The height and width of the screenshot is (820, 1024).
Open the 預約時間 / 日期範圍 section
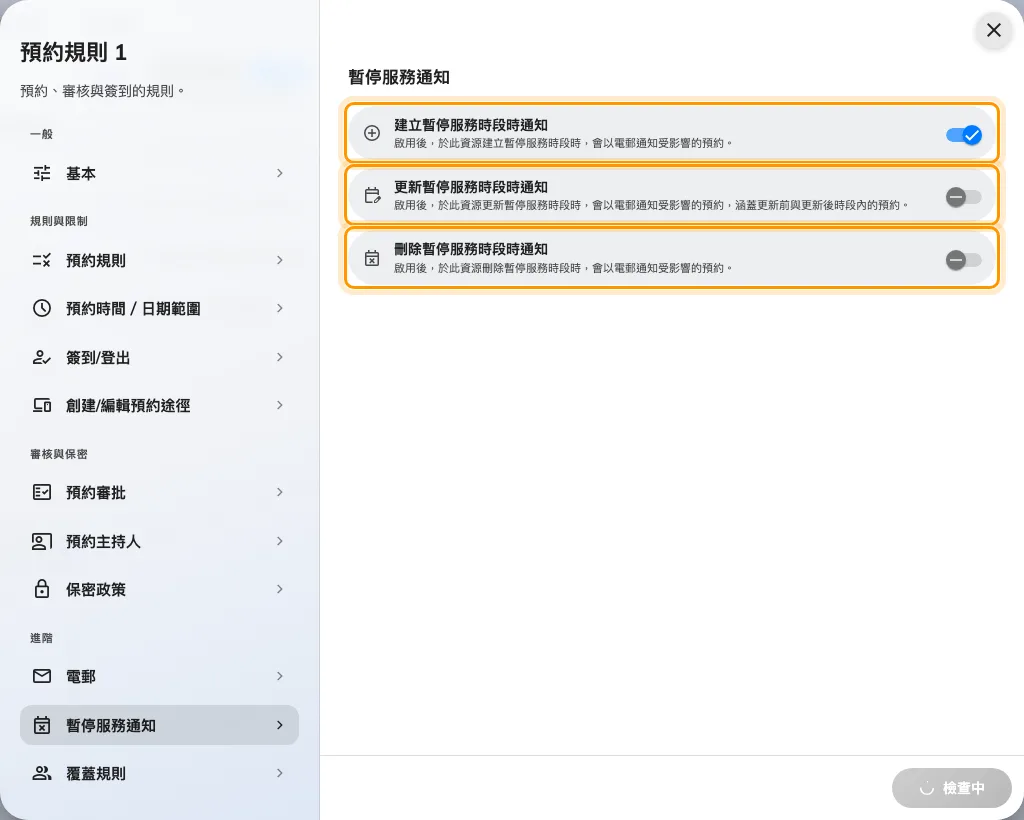[x=159, y=308]
